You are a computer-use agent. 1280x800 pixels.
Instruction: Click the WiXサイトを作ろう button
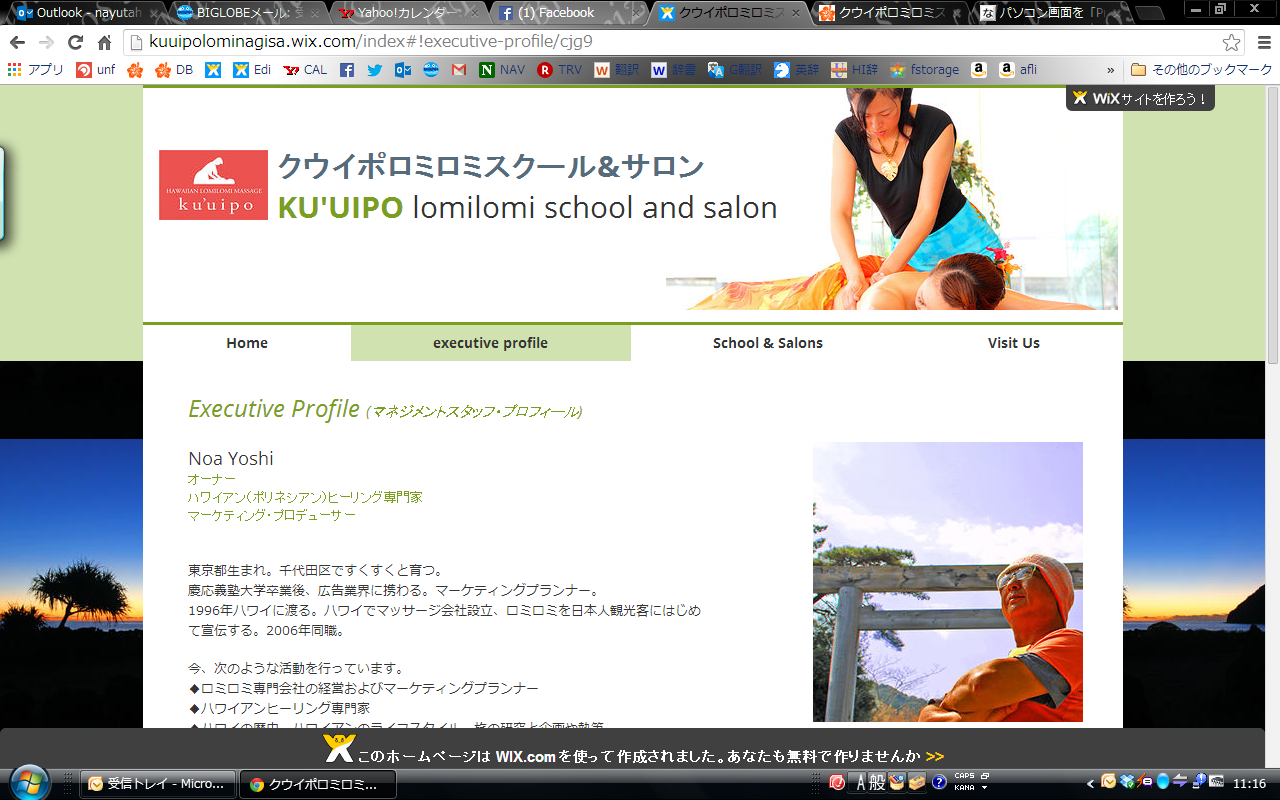pyautogui.click(x=1140, y=99)
